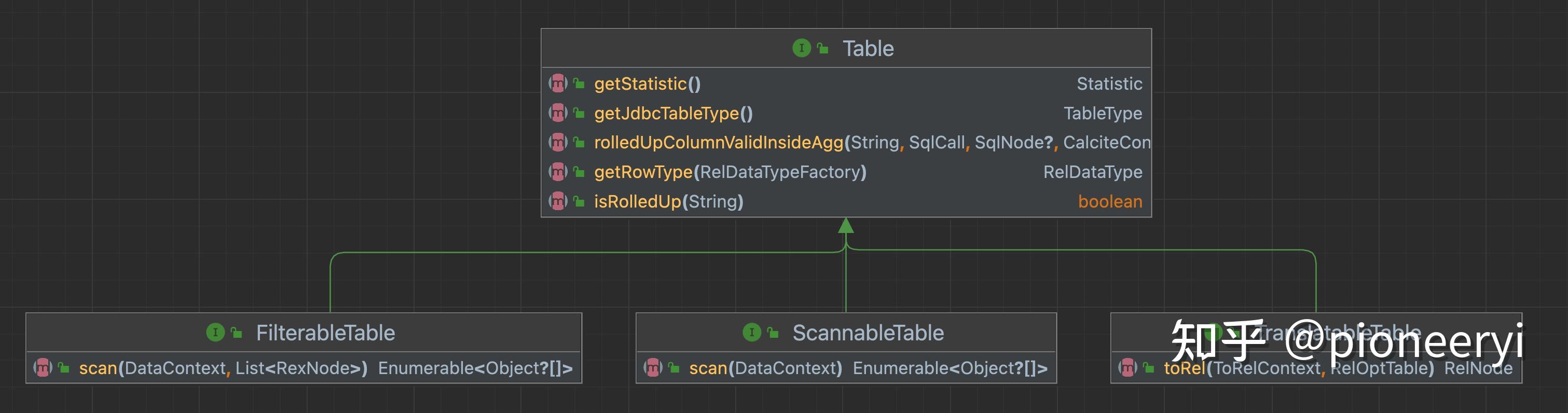This screenshot has height=413, width=1568.
Task: Click the visibility lock icon beside Table title
Action: [823, 48]
